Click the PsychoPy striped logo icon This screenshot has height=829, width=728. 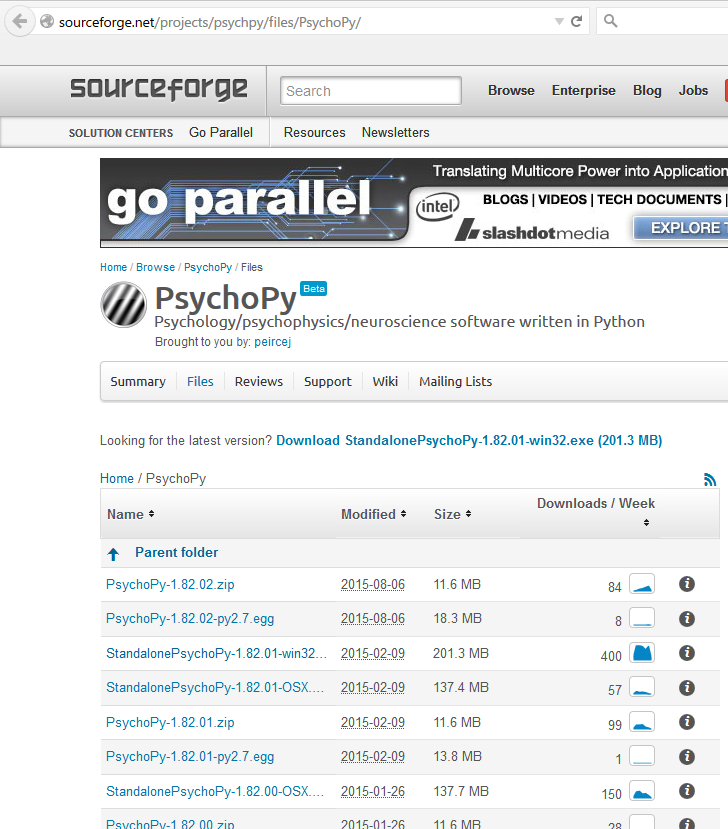tap(123, 305)
